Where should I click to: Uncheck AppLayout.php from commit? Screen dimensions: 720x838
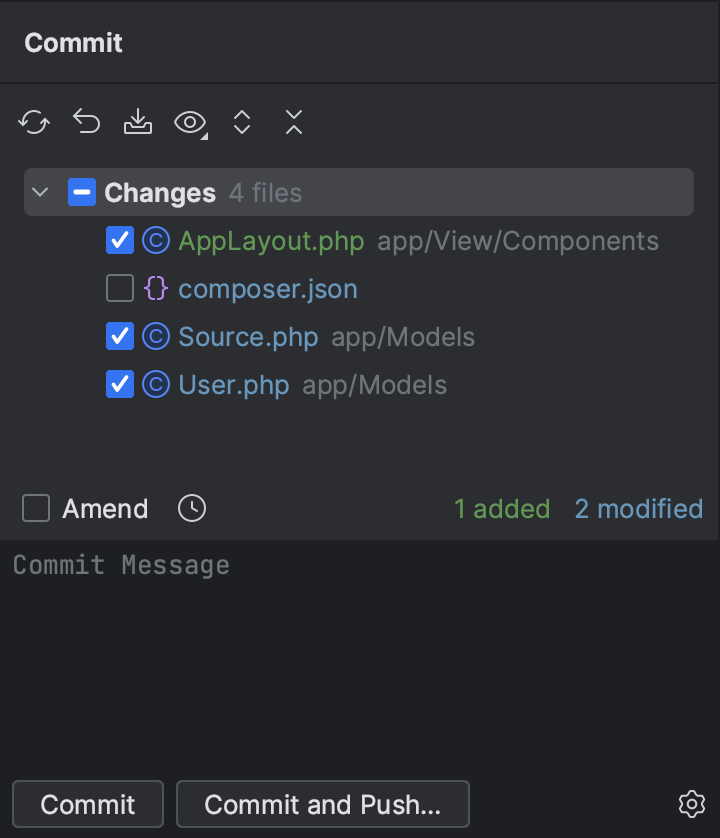tap(119, 240)
